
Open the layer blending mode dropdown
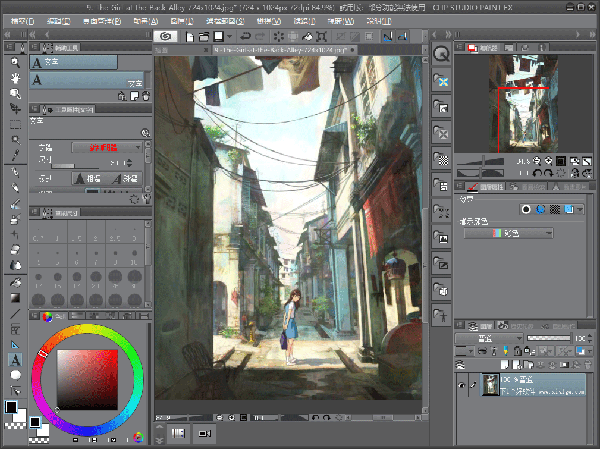489,338
